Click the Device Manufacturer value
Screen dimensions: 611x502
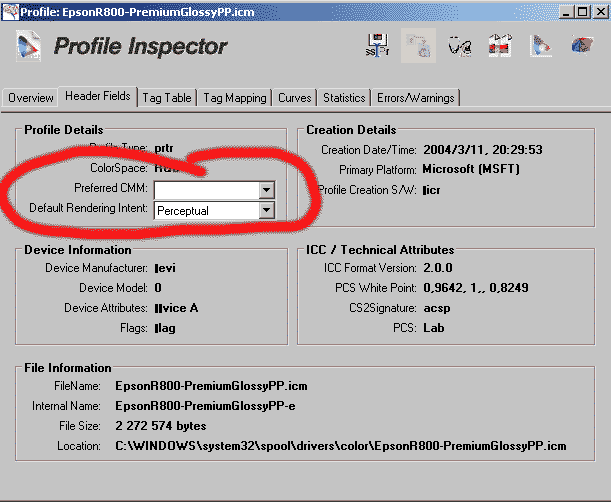[165, 268]
